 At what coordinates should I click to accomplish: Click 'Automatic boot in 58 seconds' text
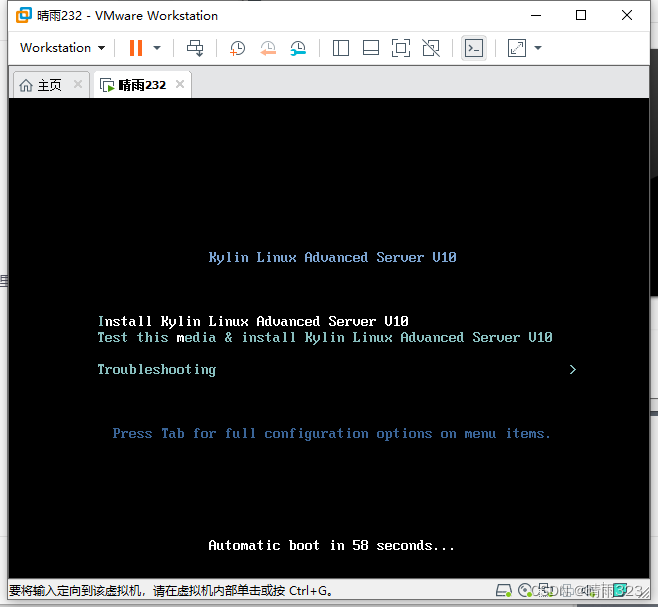[332, 545]
